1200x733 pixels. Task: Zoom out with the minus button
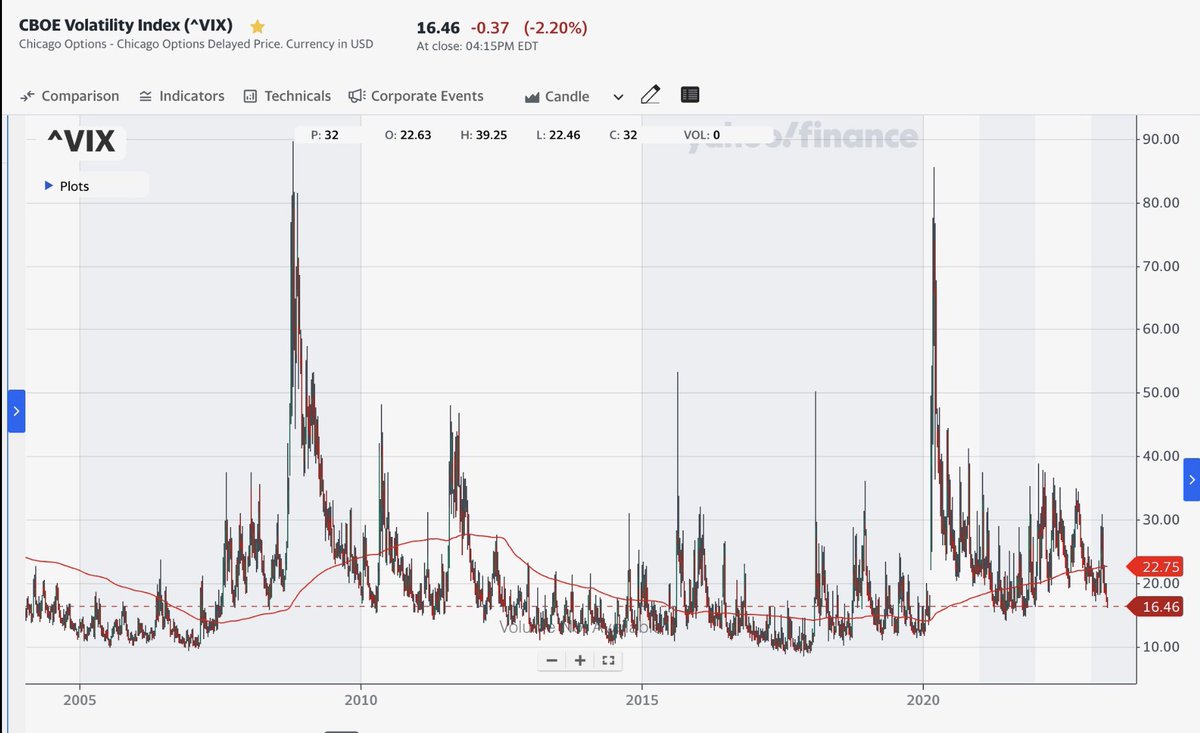click(552, 660)
